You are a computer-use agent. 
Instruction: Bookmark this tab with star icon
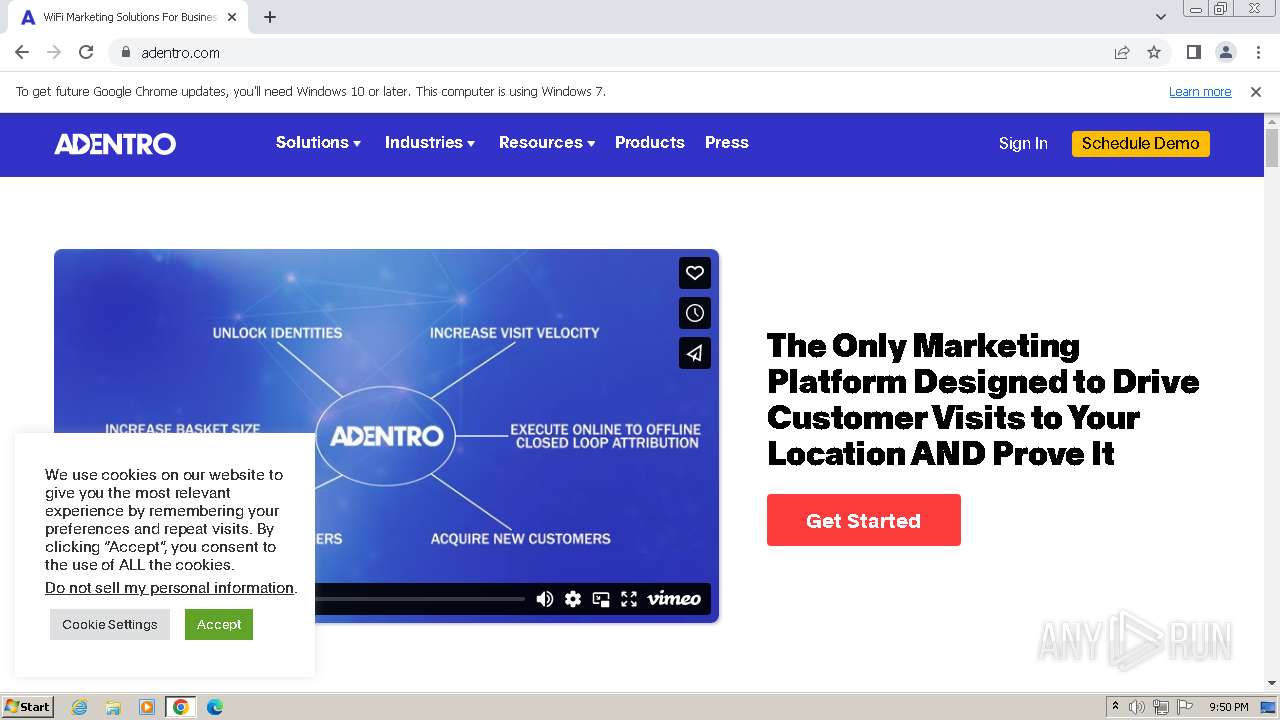coord(1154,52)
